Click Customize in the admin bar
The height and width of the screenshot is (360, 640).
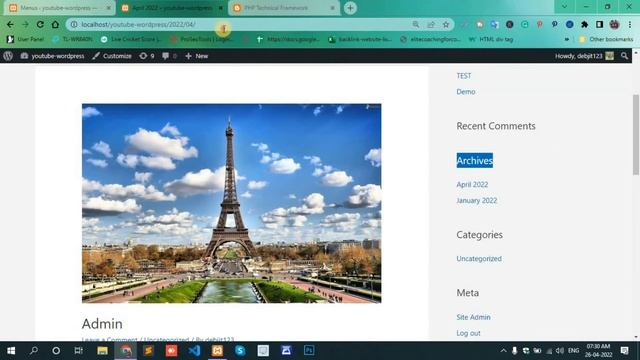(112, 56)
